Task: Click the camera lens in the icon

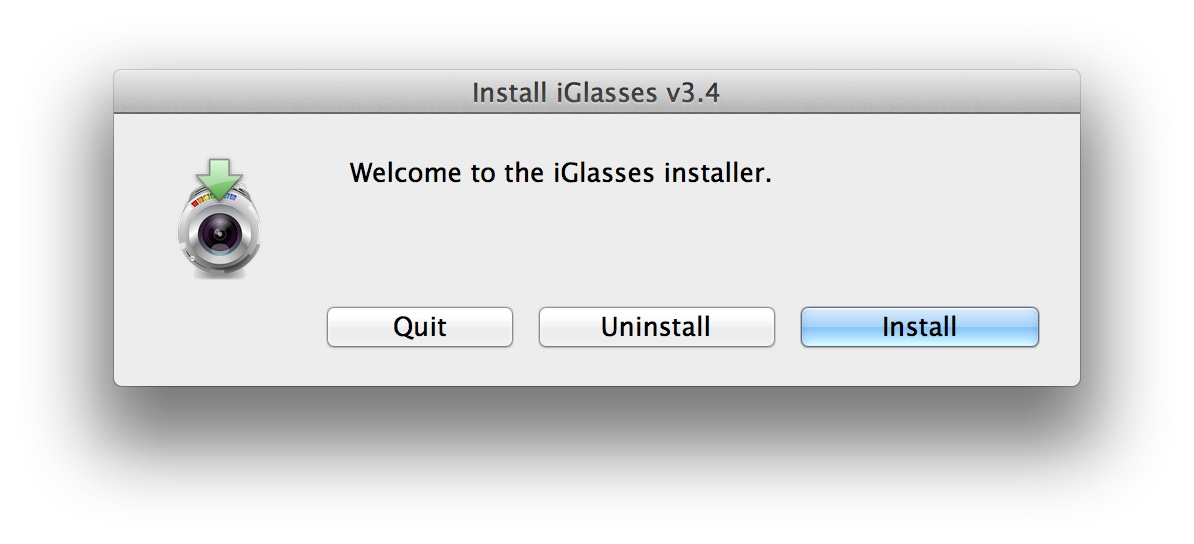Action: click(x=220, y=232)
